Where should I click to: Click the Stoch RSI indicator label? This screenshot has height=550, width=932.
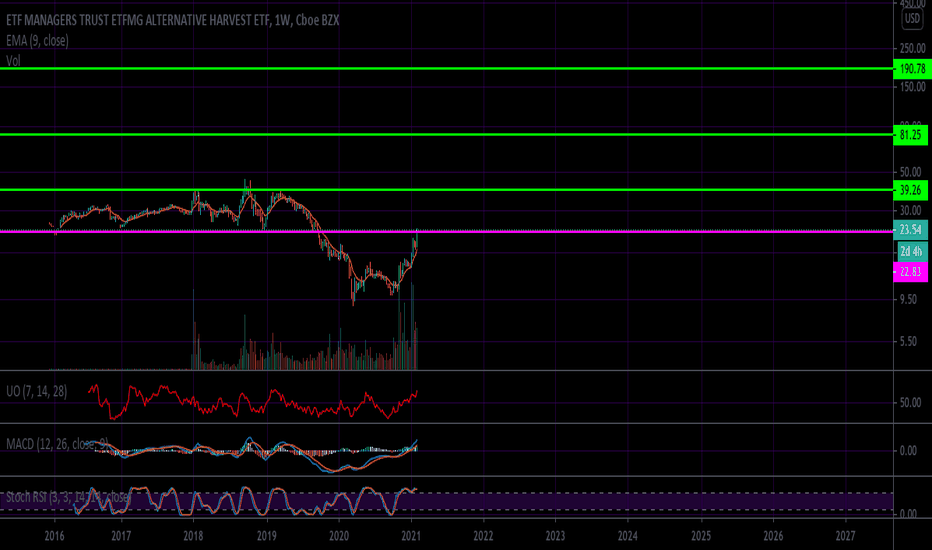click(x=68, y=496)
